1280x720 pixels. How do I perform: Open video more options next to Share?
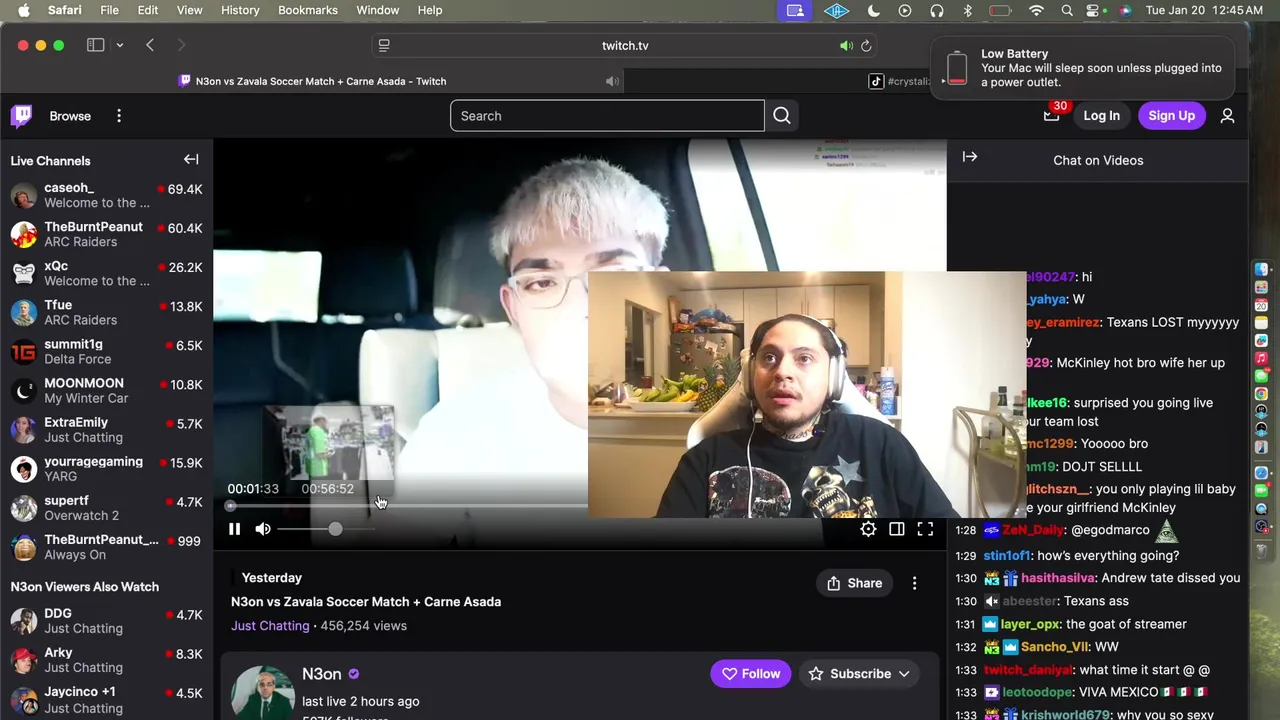click(x=914, y=583)
